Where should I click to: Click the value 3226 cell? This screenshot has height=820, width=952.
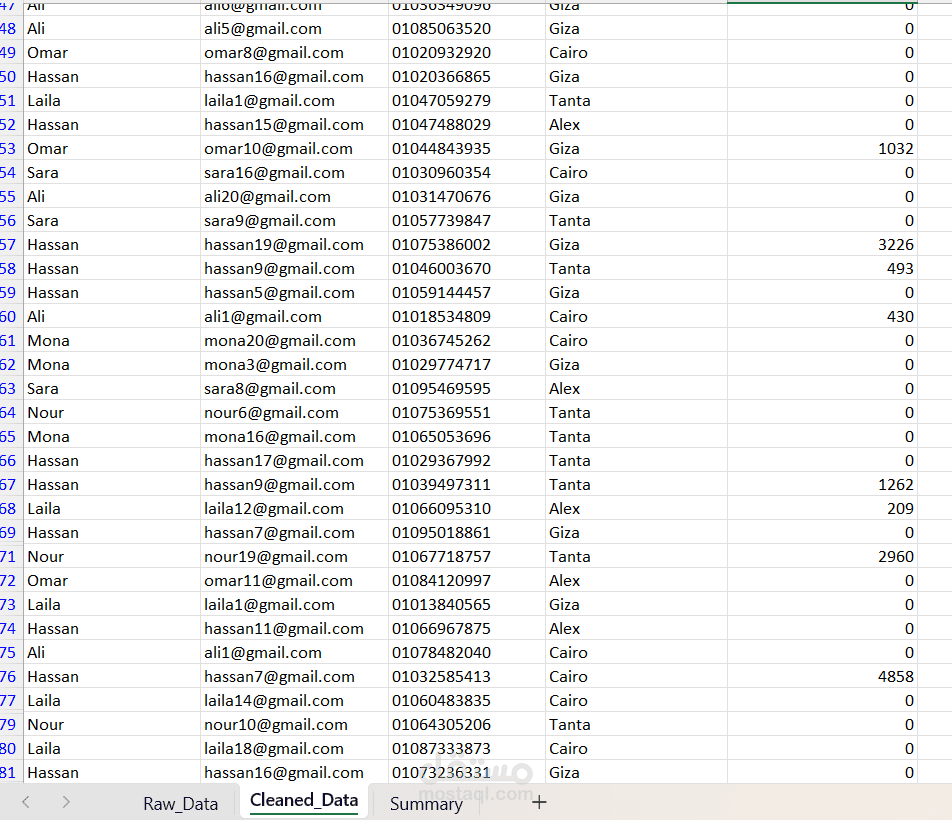pyautogui.click(x=822, y=245)
